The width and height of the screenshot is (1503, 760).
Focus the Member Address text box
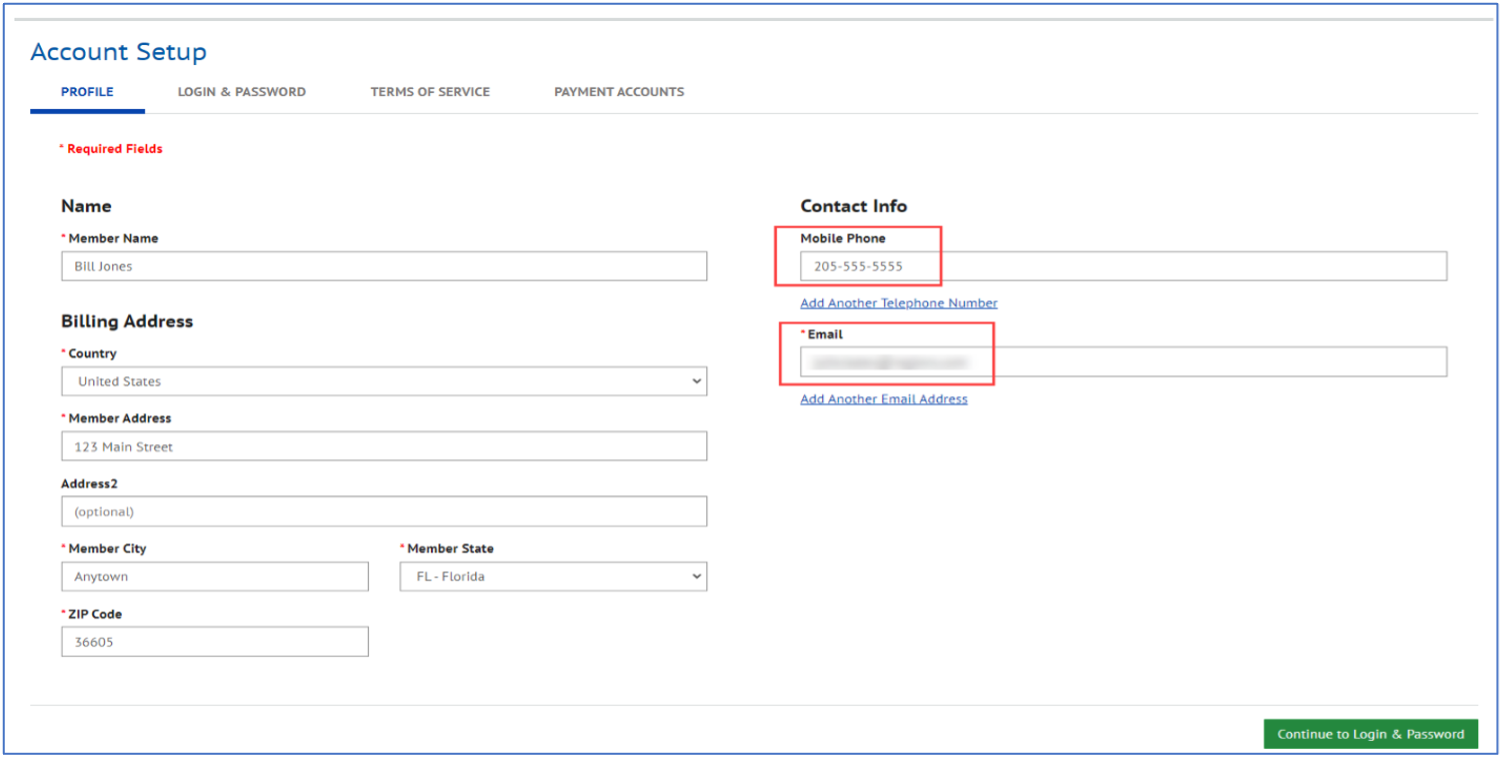(x=383, y=446)
